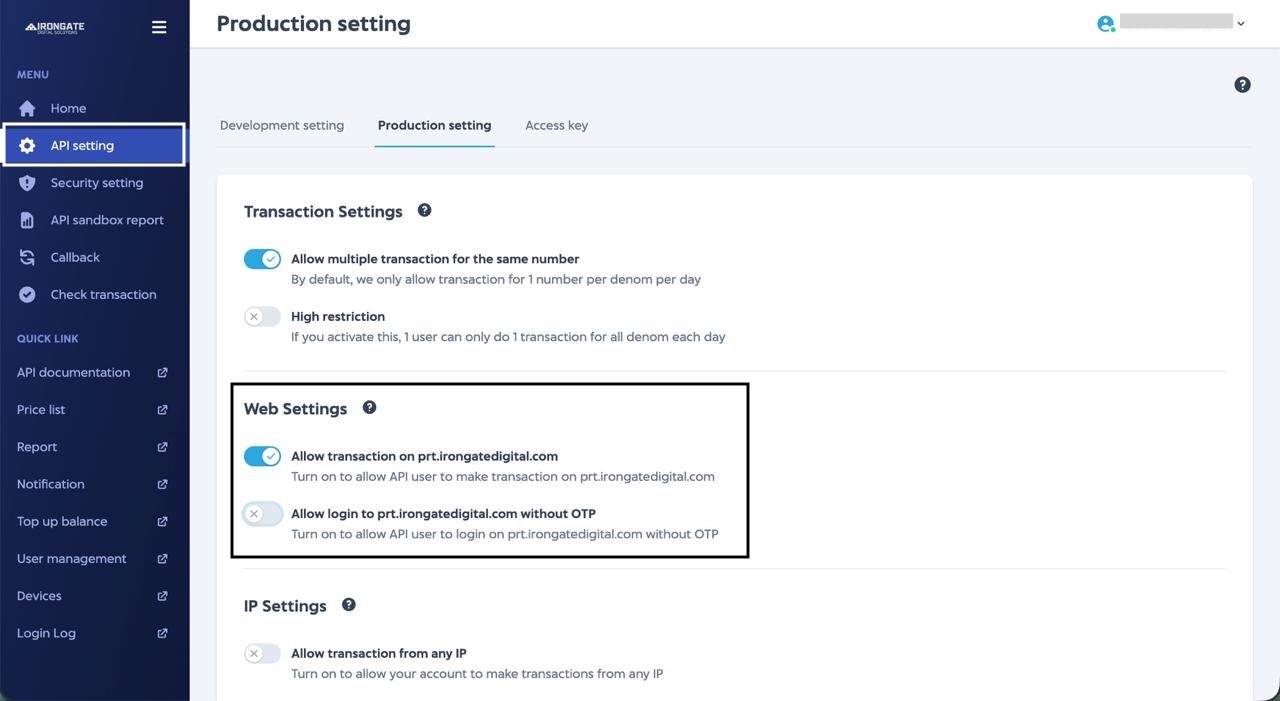
Task: Click the Security setting shield icon
Action: tap(27, 182)
